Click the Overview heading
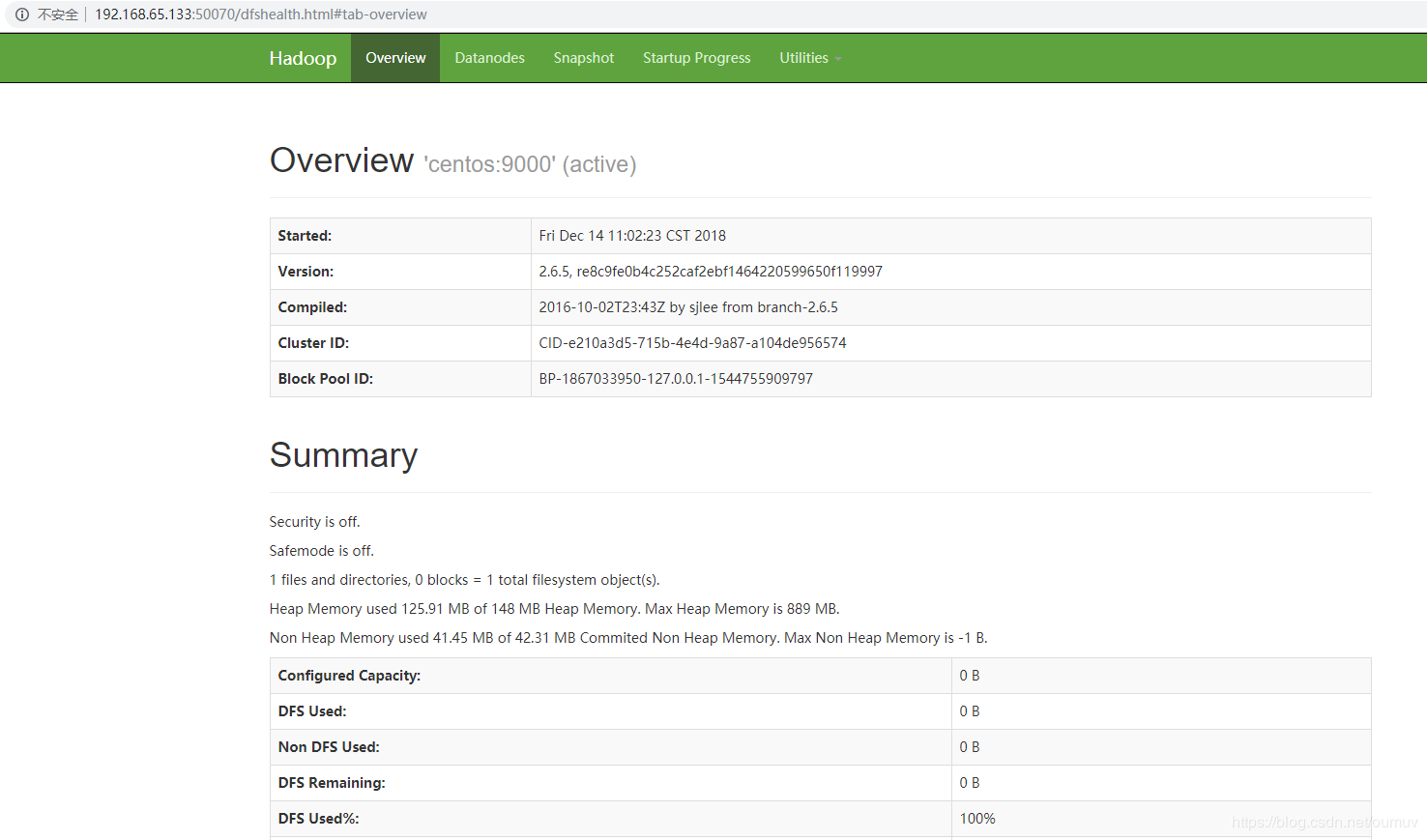This screenshot has width=1427, height=840. point(342,160)
